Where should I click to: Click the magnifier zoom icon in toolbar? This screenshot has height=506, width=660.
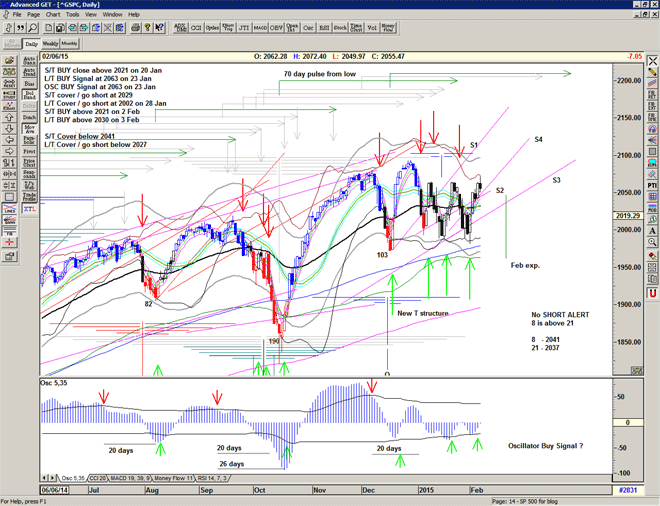click(30, 28)
